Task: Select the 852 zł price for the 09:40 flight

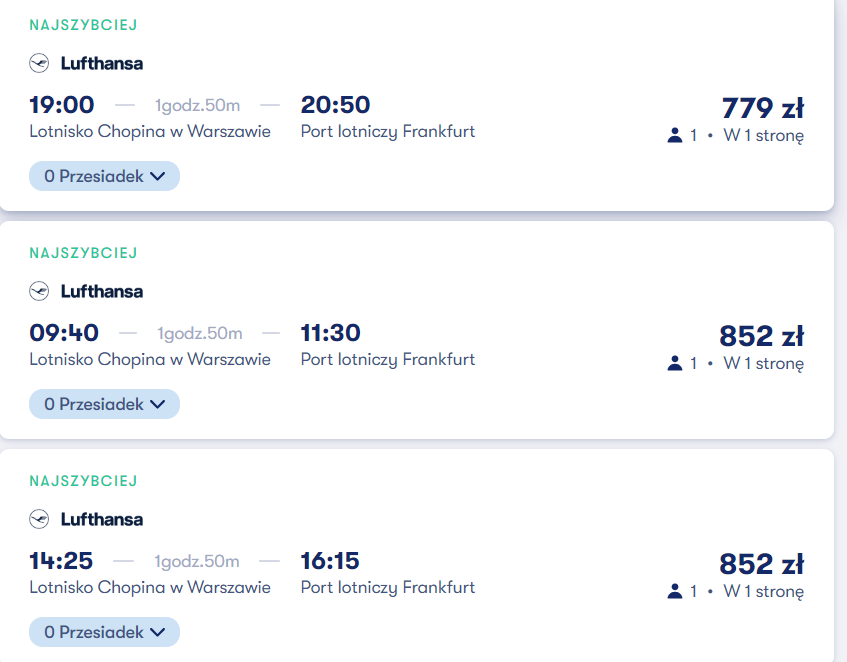Action: point(762,336)
